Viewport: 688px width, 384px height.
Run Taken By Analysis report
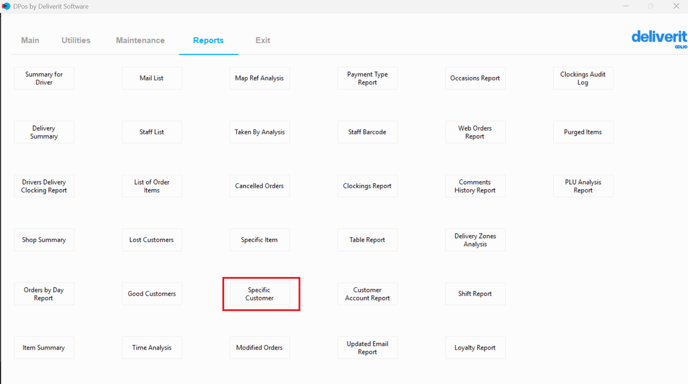(259, 132)
